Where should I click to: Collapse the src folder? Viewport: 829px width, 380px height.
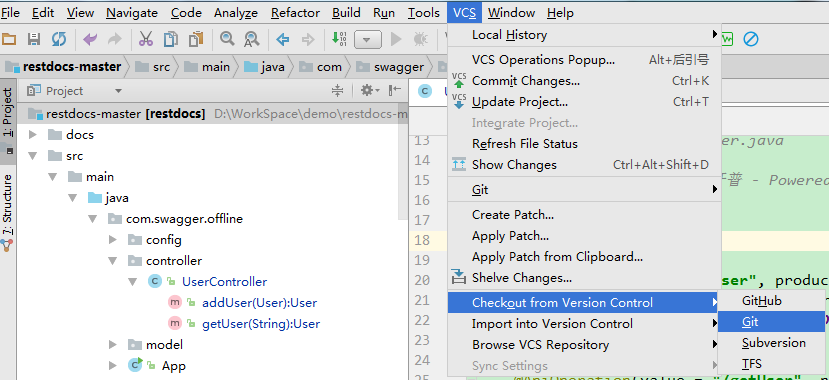pyautogui.click(x=33, y=156)
